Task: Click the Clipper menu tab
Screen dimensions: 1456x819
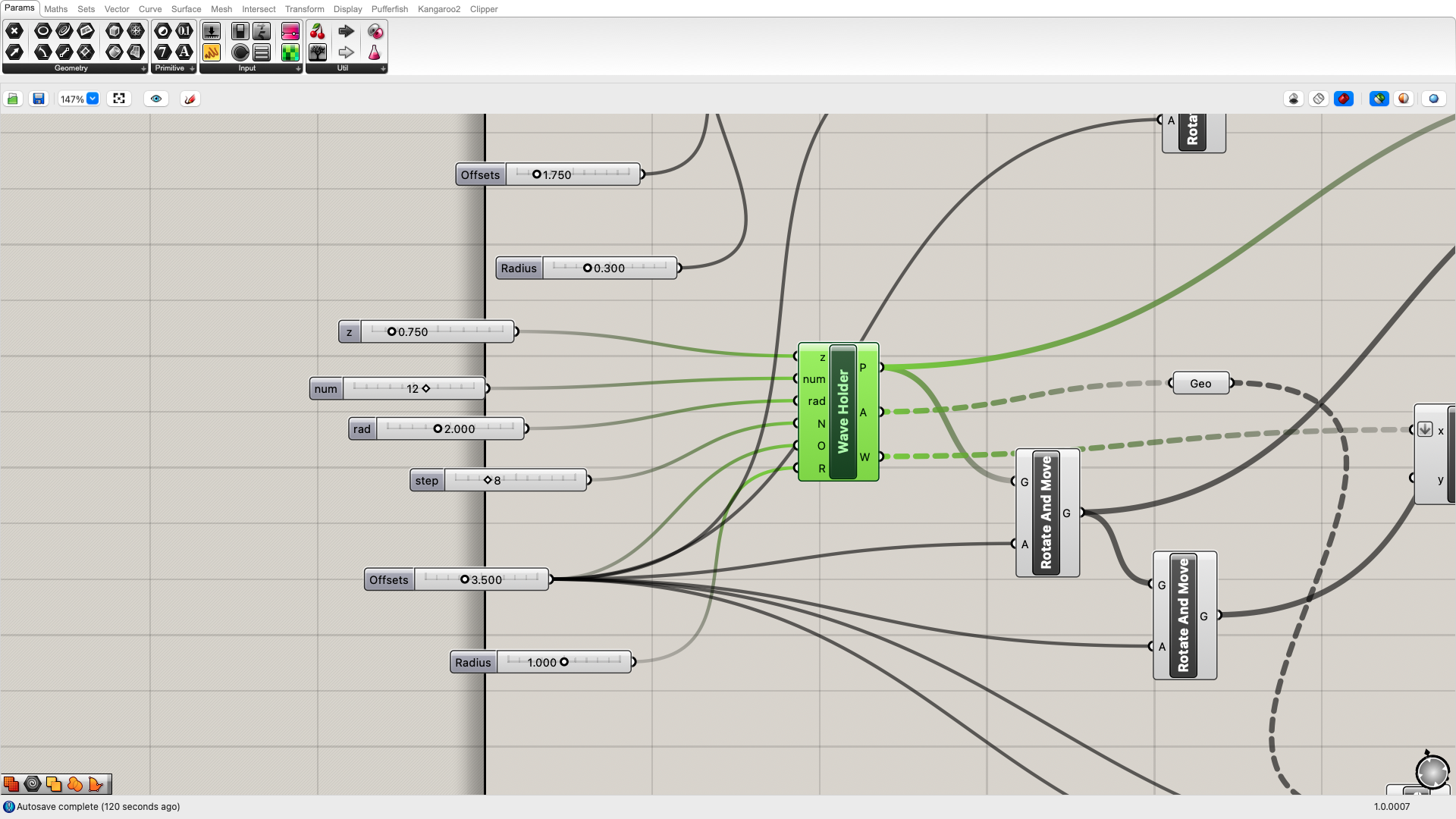Action: pos(484,9)
